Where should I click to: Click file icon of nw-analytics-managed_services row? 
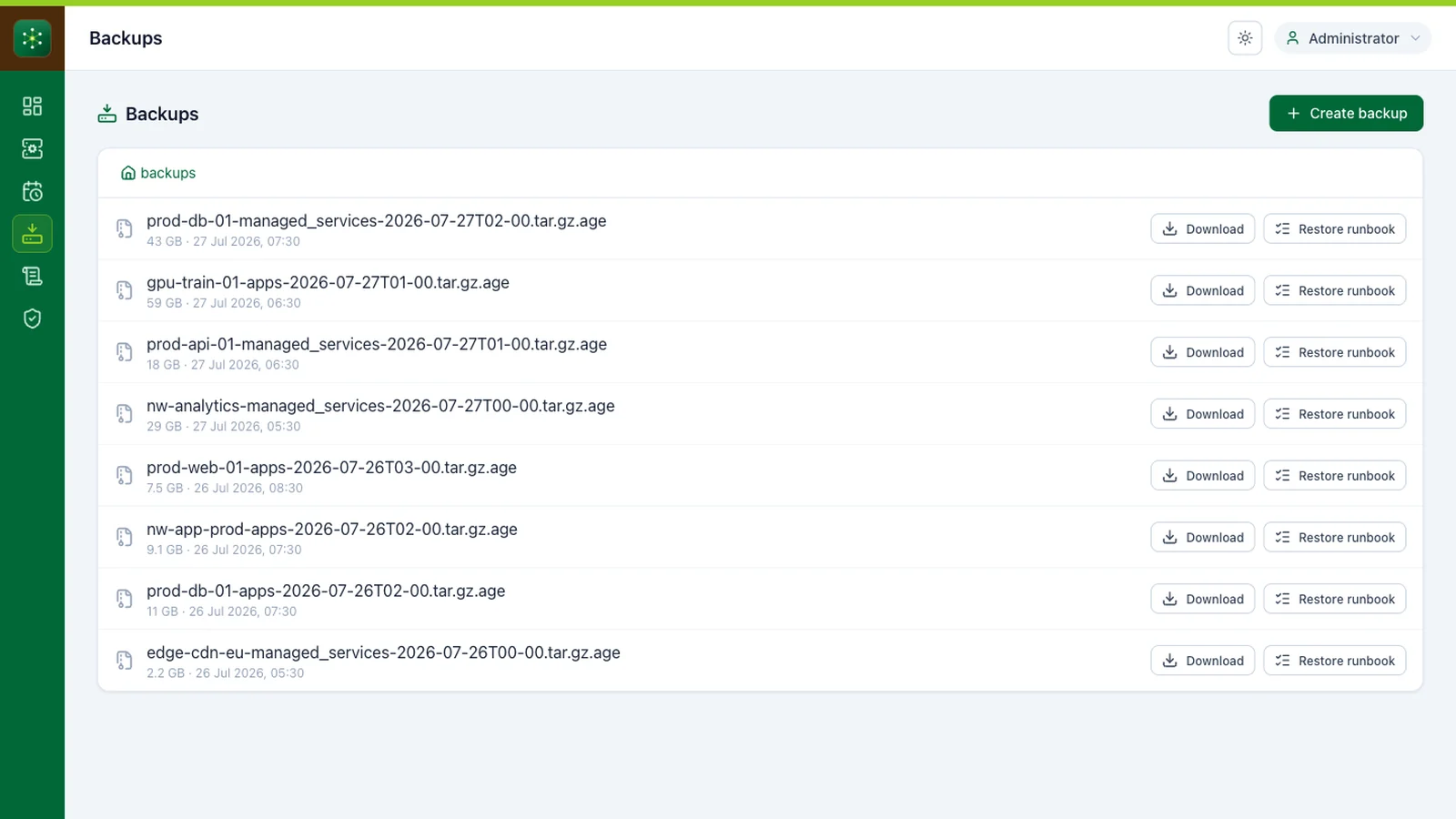[x=125, y=414]
